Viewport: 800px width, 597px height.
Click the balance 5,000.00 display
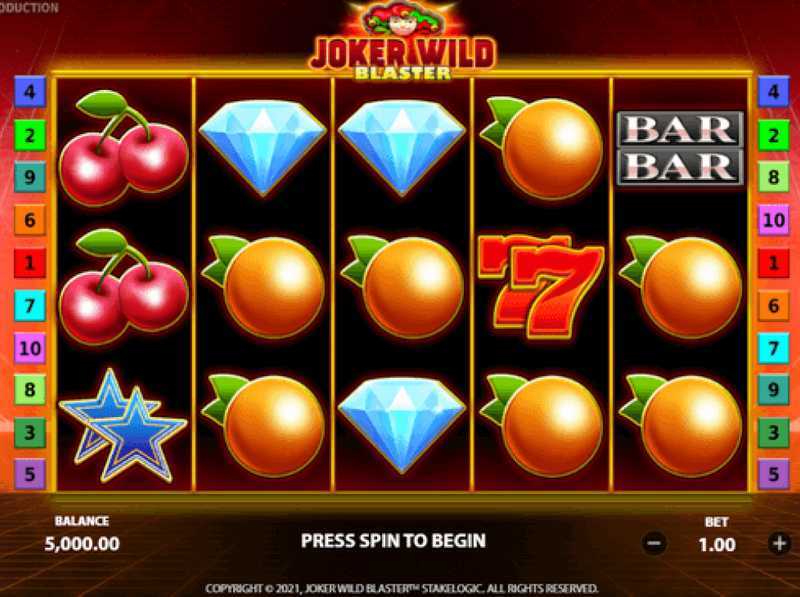82,543
